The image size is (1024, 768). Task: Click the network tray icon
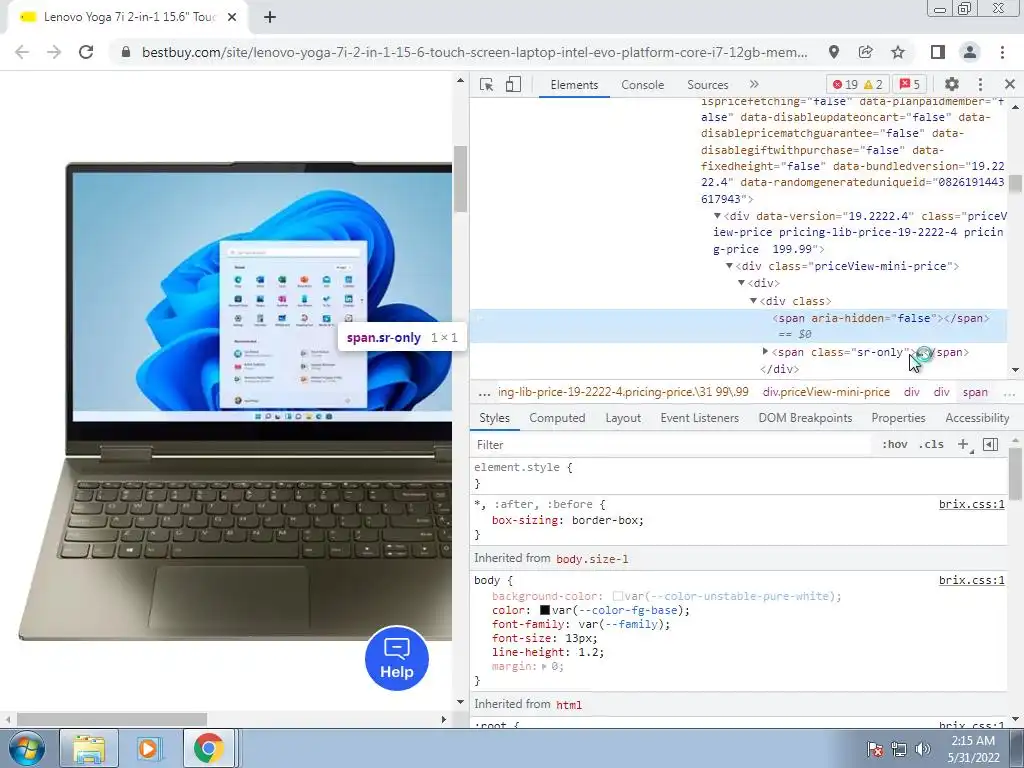899,749
